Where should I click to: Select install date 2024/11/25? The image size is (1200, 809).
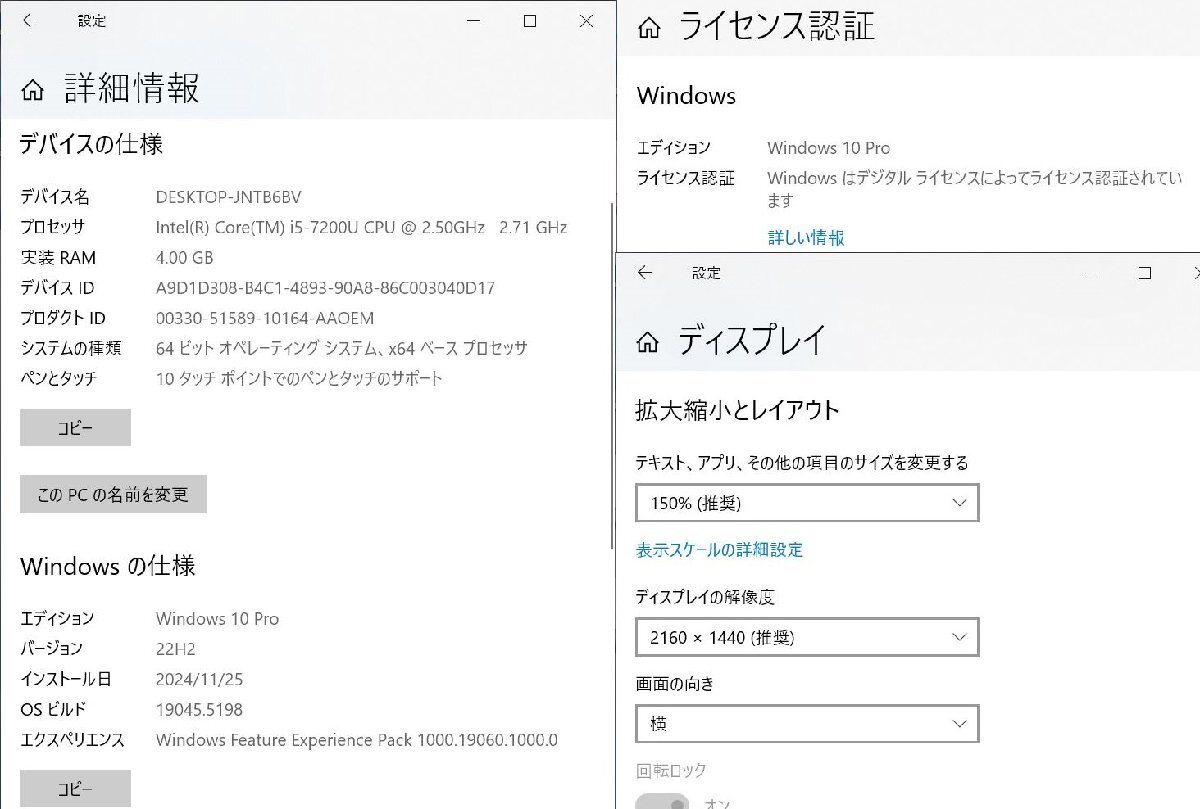coord(199,679)
